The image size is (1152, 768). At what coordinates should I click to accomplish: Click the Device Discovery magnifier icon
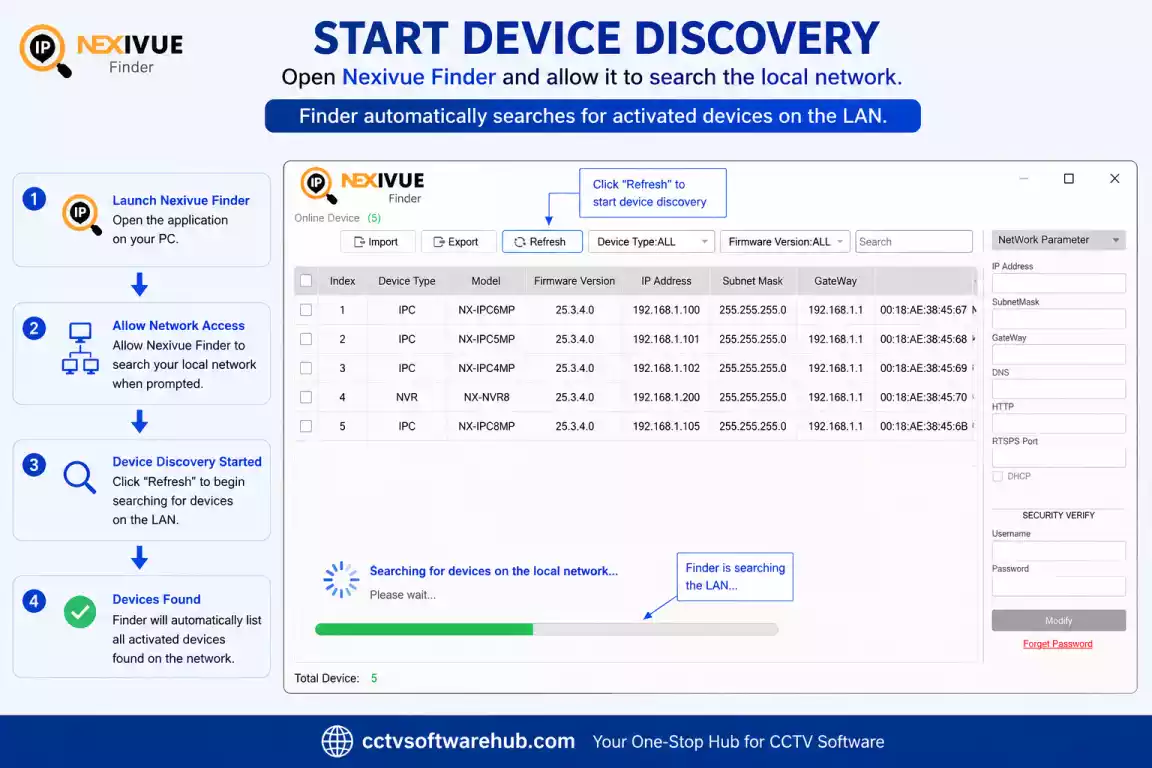point(79,477)
